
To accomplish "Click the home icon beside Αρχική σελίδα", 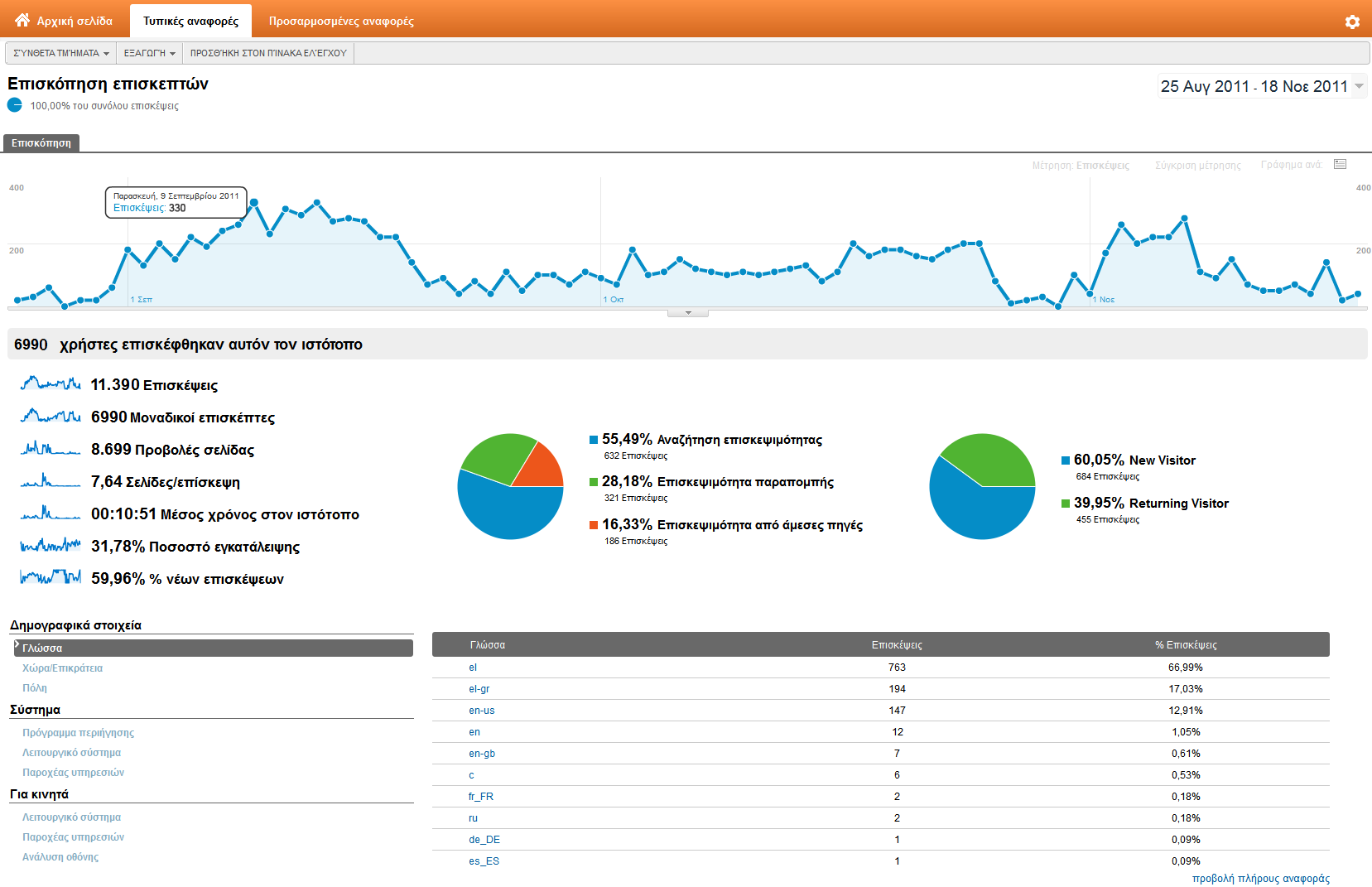I will 22,20.
